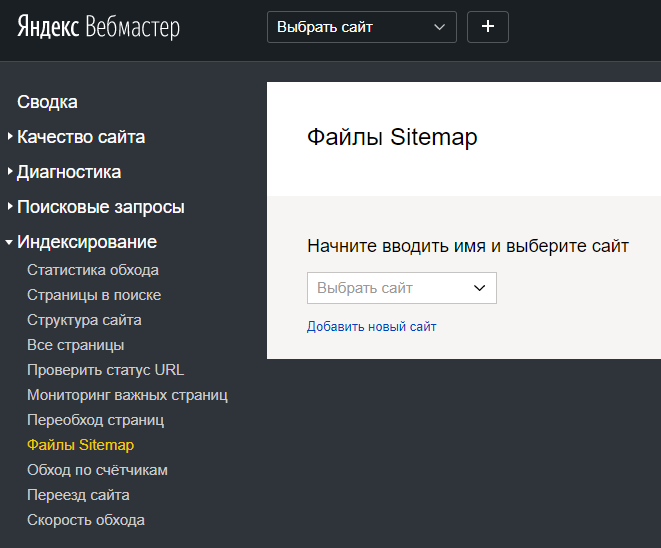Go to Страницы в поиске

[x=94, y=295]
